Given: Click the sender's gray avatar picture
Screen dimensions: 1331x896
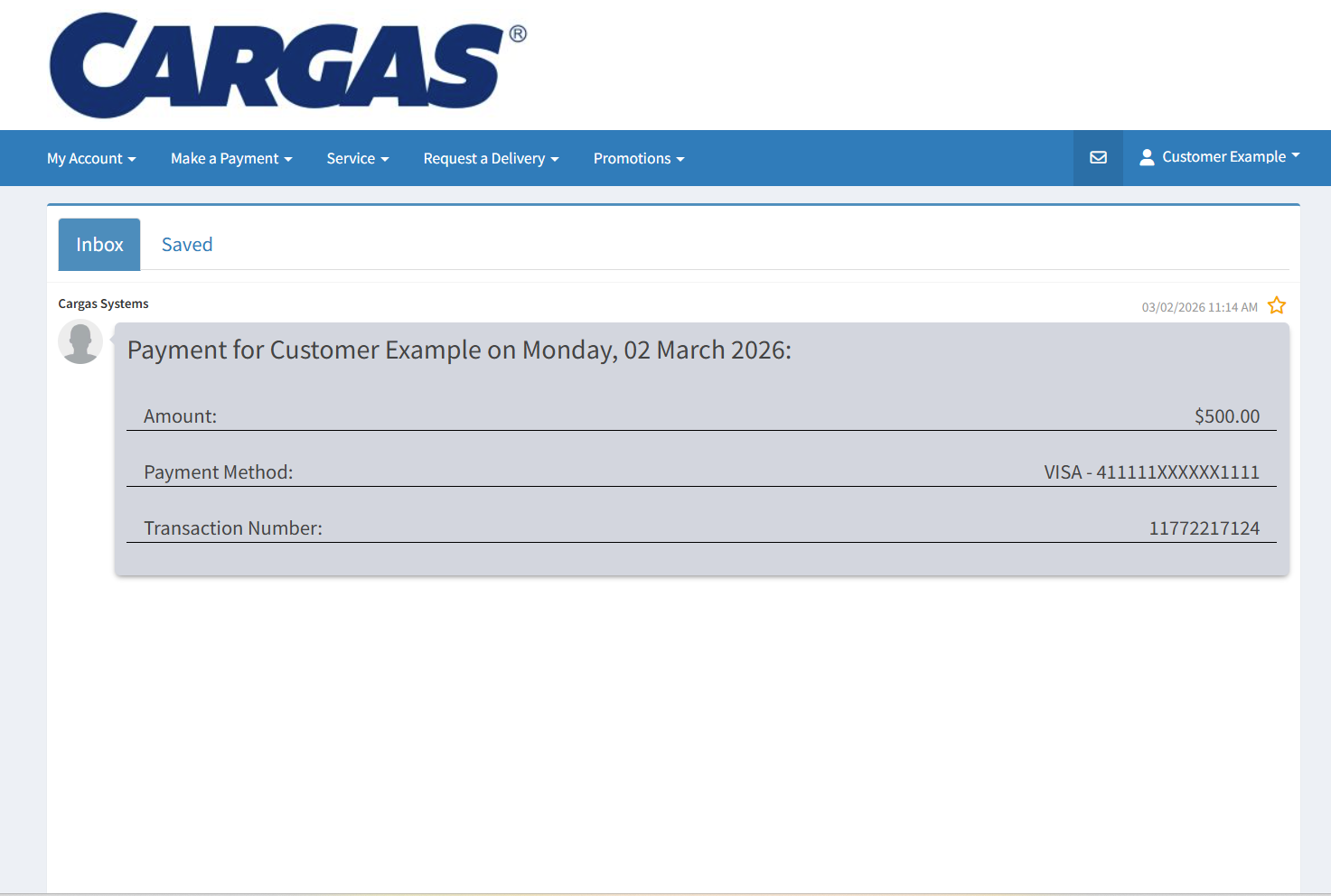Looking at the screenshot, I should (80, 342).
